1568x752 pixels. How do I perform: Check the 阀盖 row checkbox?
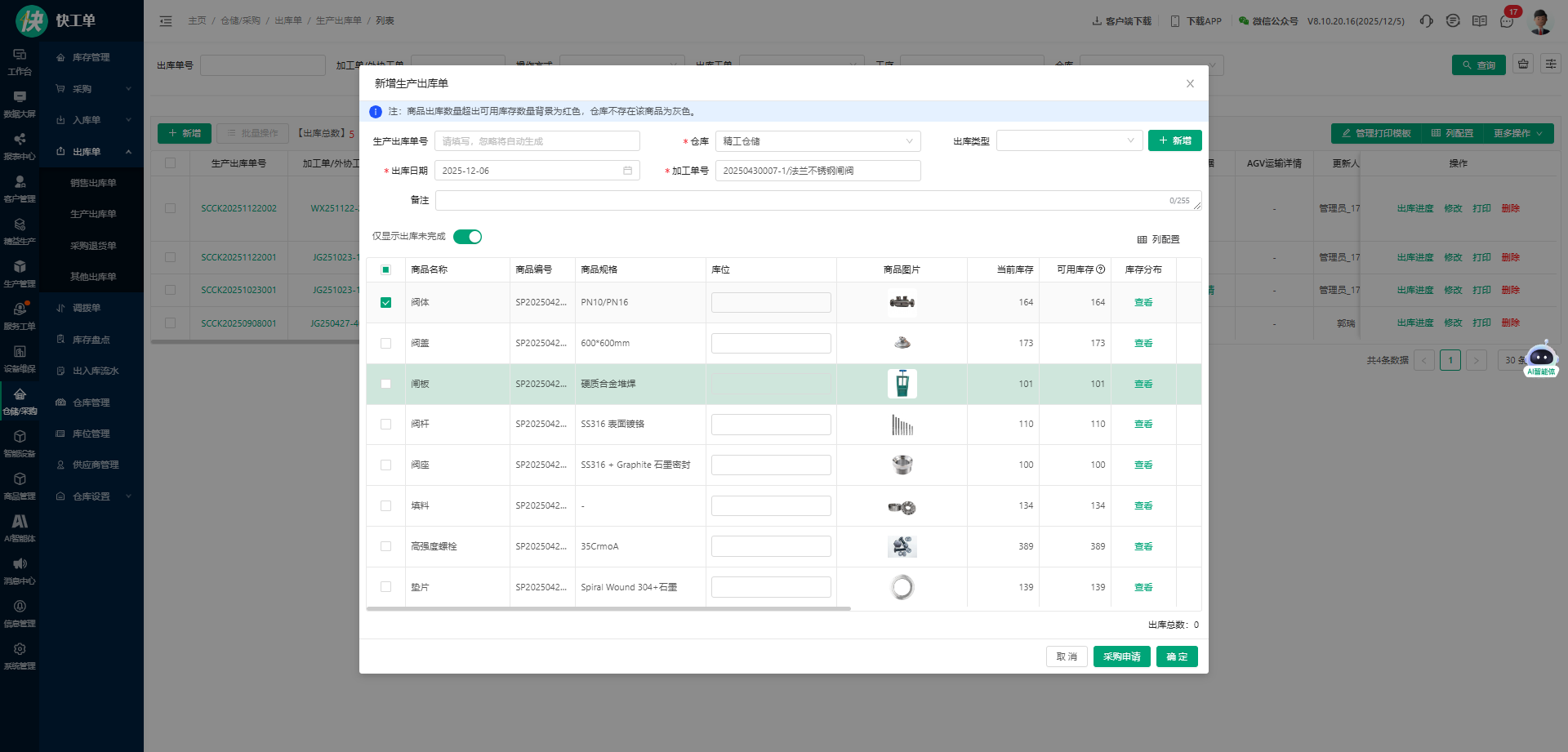tap(386, 343)
